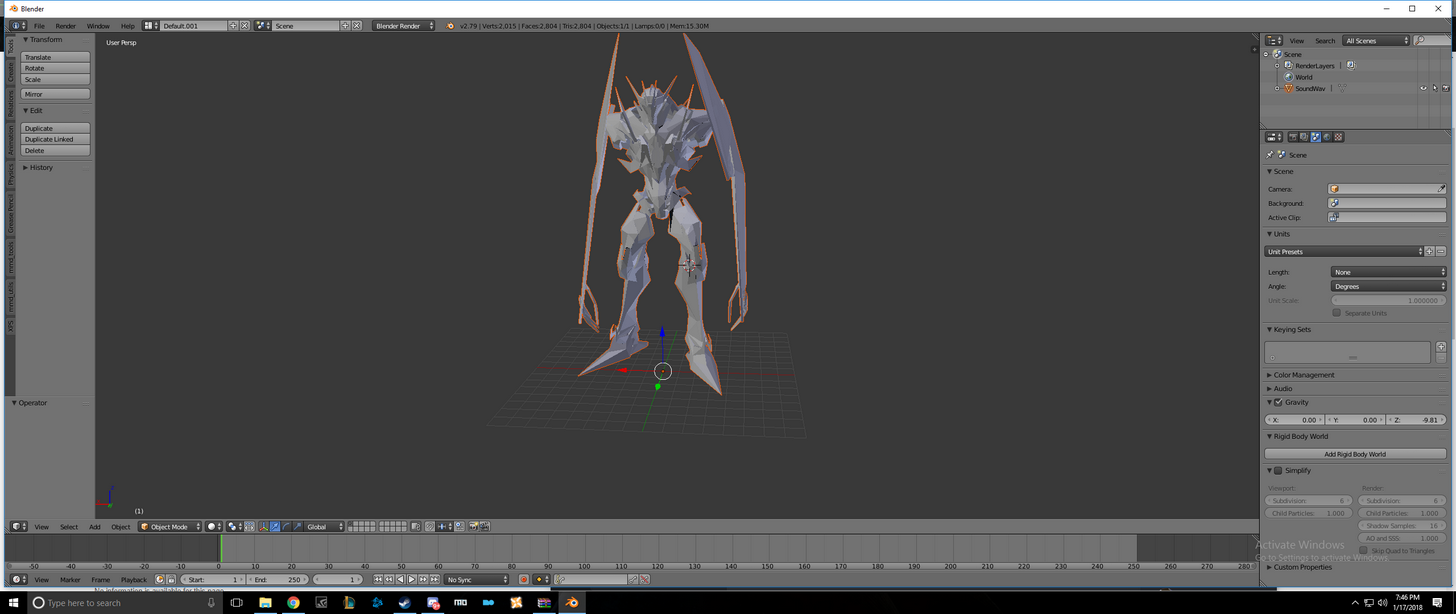Hide SoundWav with the eye icon
The height and width of the screenshot is (614, 1456).
click(x=1423, y=88)
